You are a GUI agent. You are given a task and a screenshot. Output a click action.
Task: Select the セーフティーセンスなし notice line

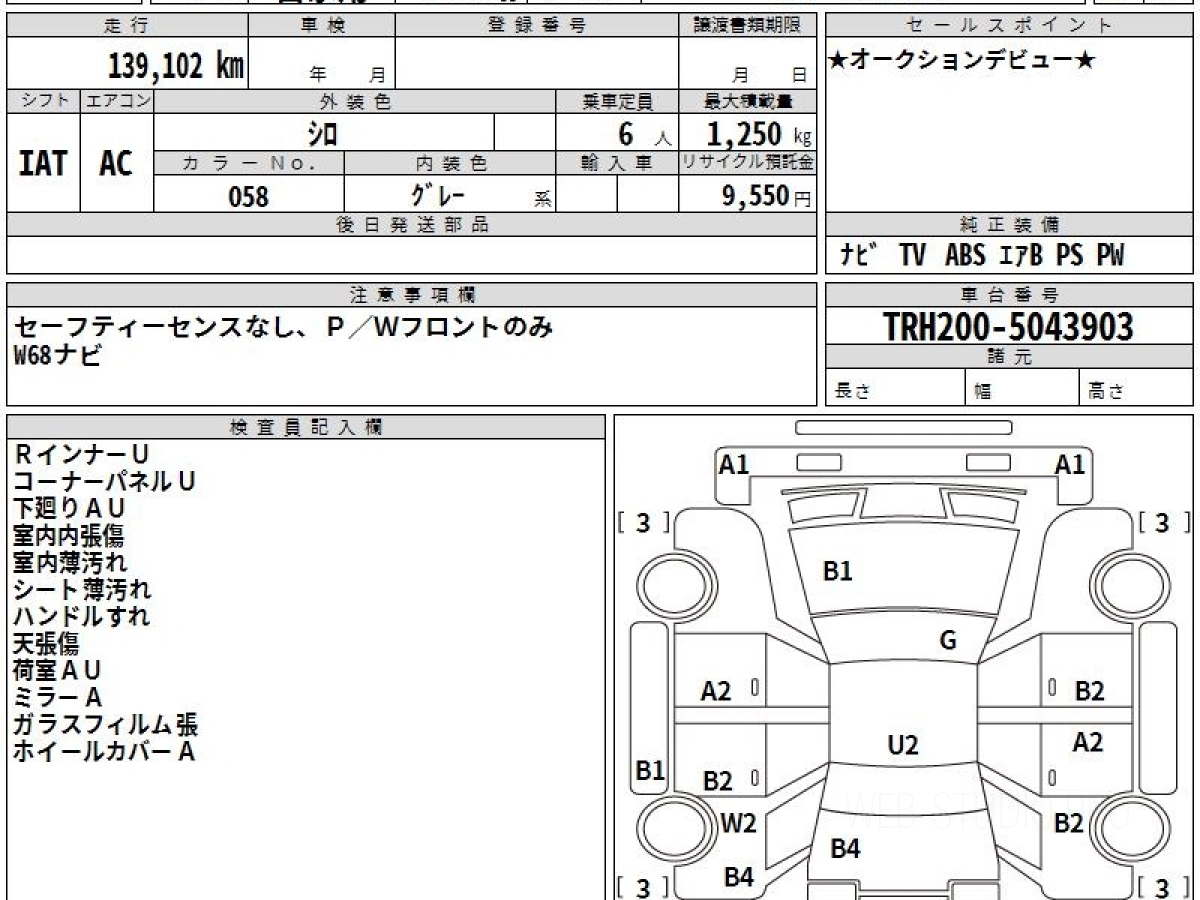click(283, 327)
